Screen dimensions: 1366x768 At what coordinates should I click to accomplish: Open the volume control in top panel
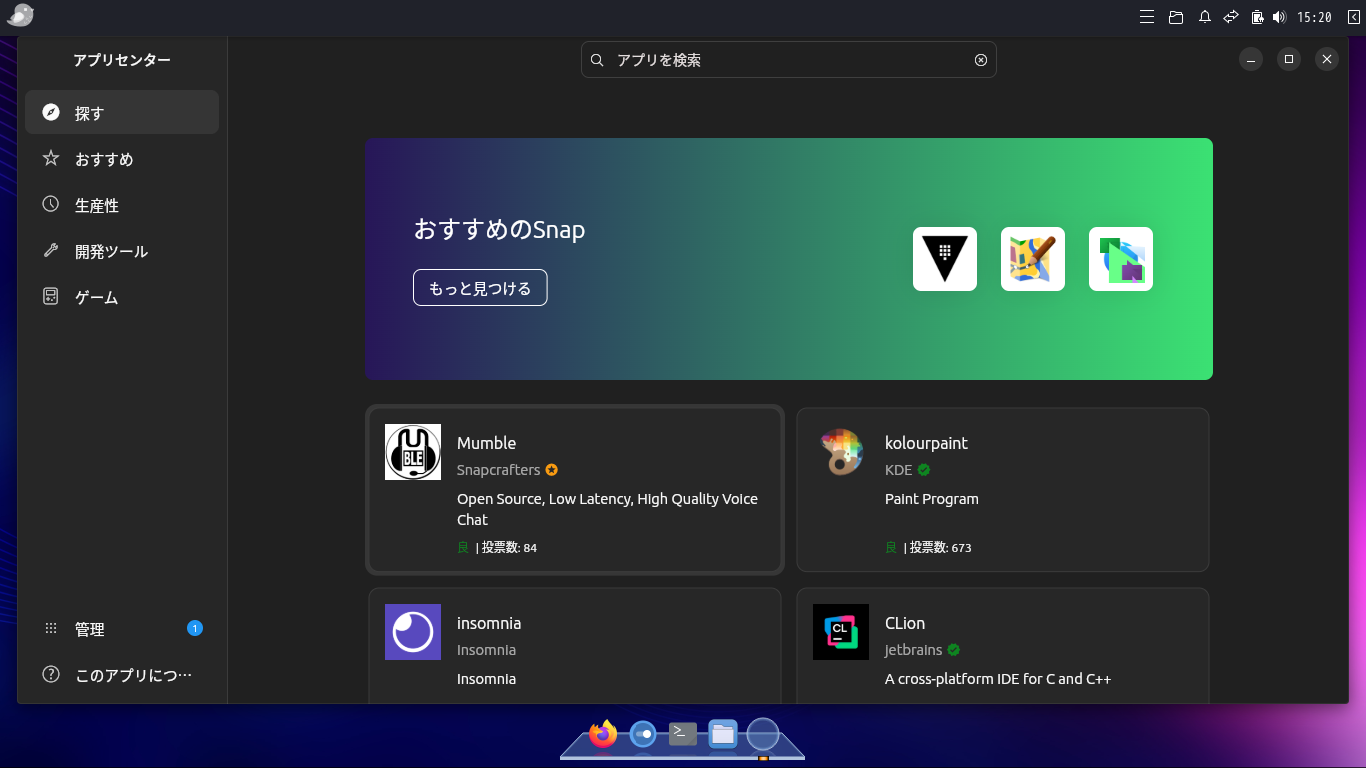1279,17
